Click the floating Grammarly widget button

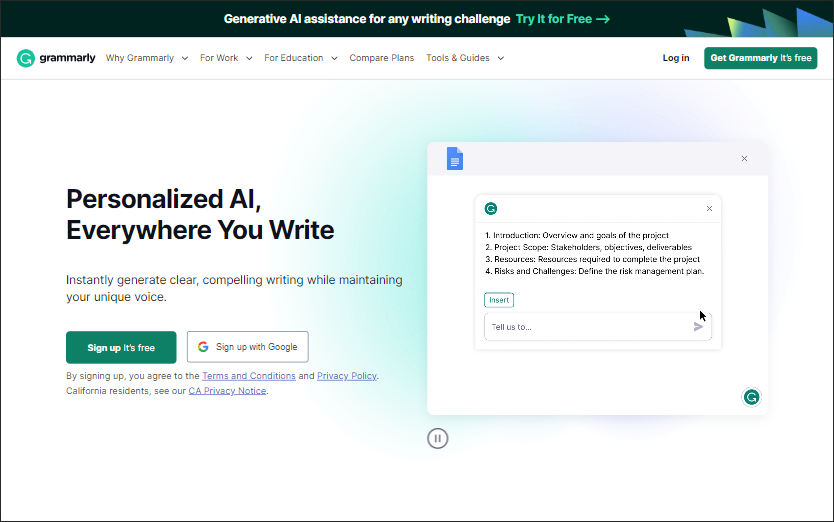tap(751, 397)
